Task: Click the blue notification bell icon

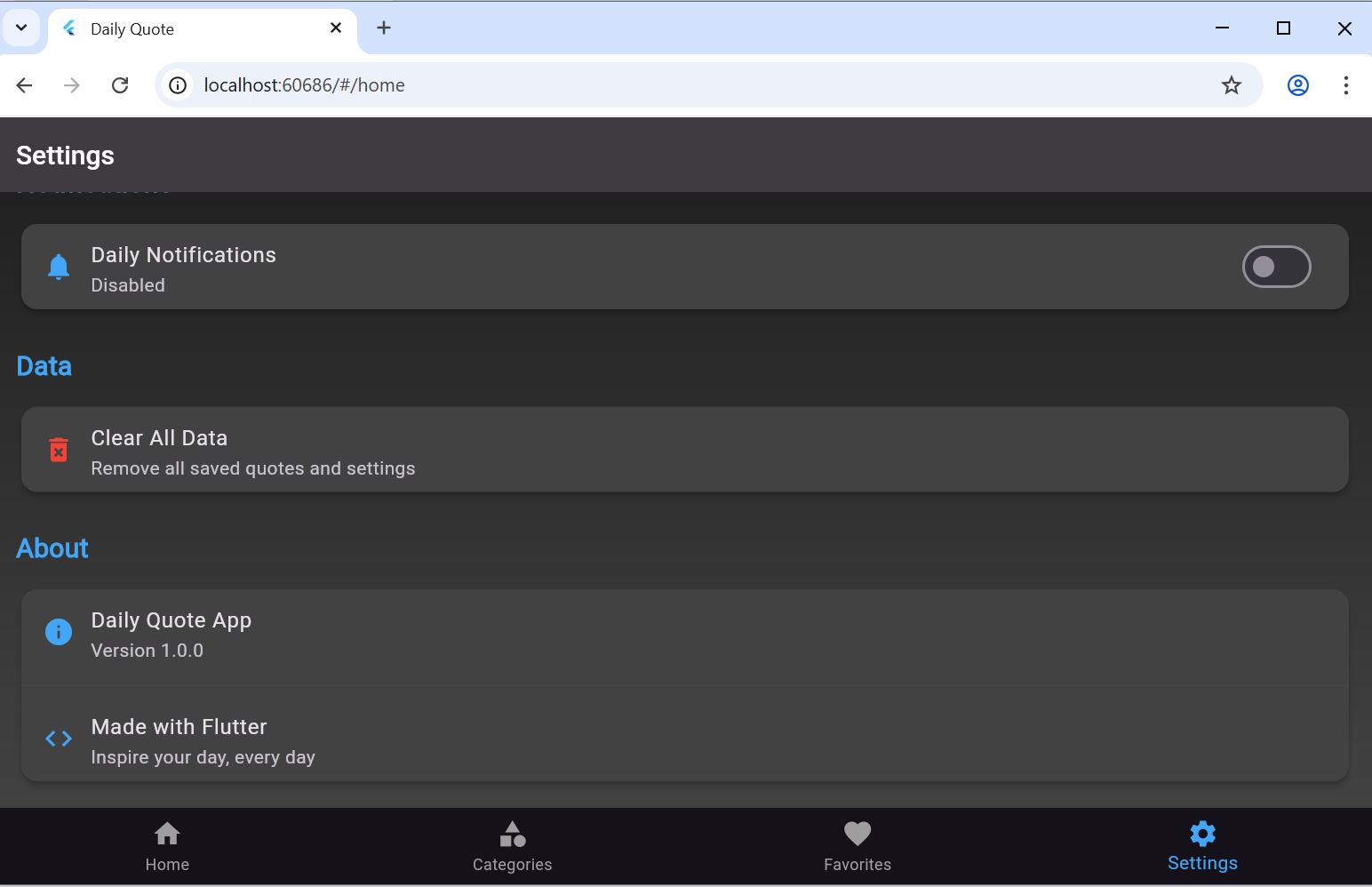Action: [59, 267]
